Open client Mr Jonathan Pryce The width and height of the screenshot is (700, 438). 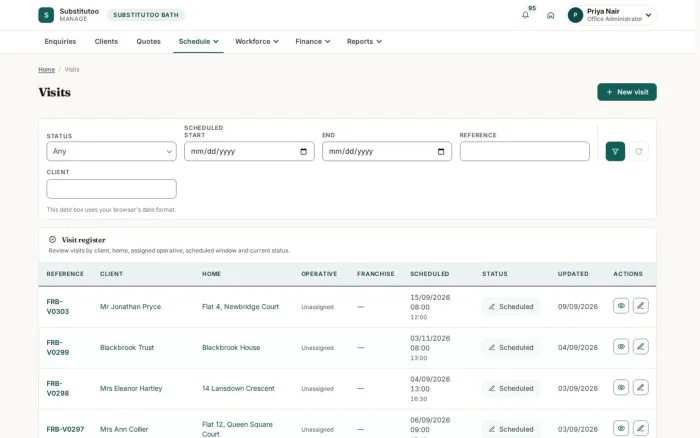(130, 307)
